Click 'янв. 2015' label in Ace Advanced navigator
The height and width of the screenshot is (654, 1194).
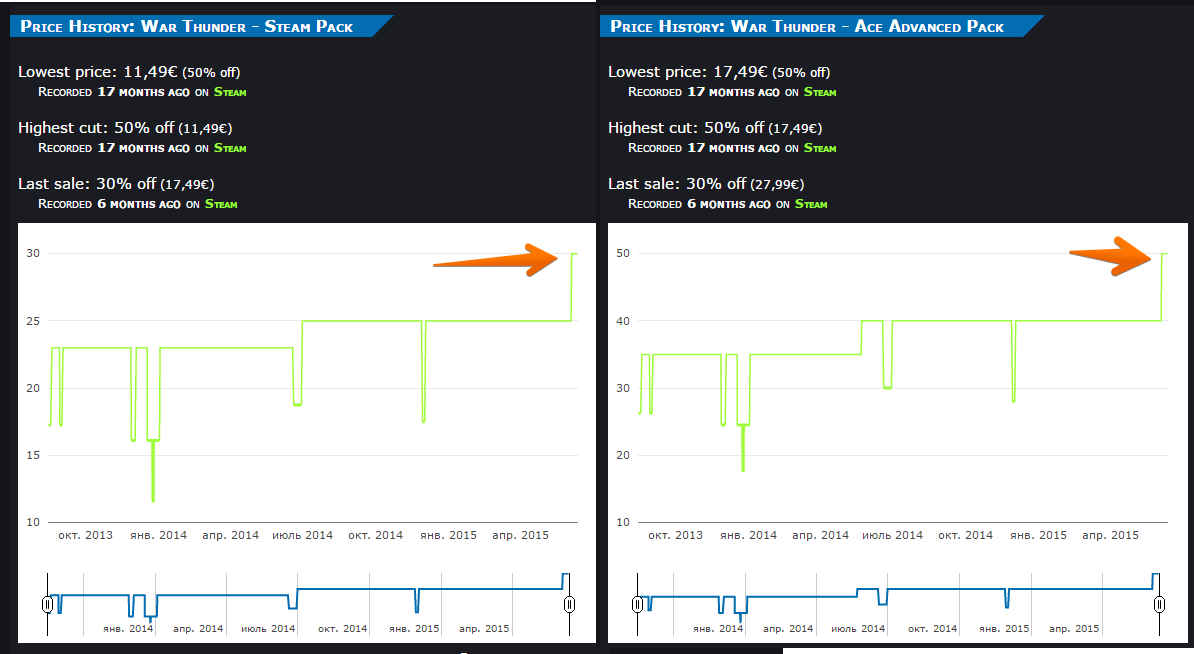tap(1004, 629)
